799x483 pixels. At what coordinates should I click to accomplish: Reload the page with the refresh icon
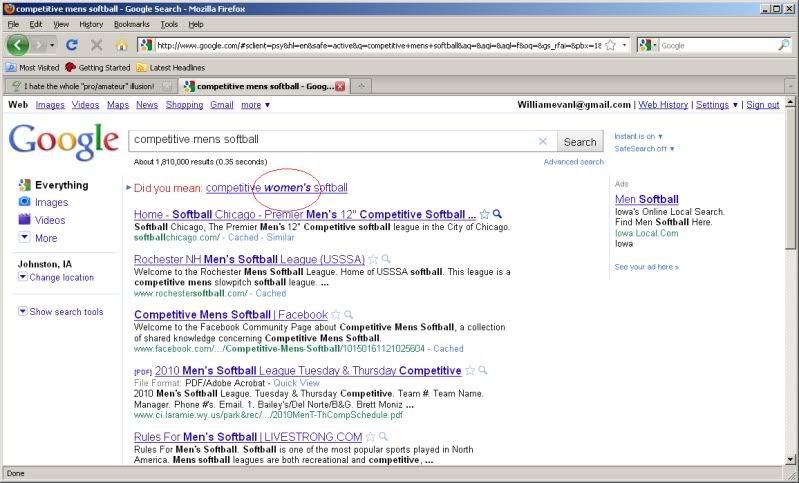[72, 45]
